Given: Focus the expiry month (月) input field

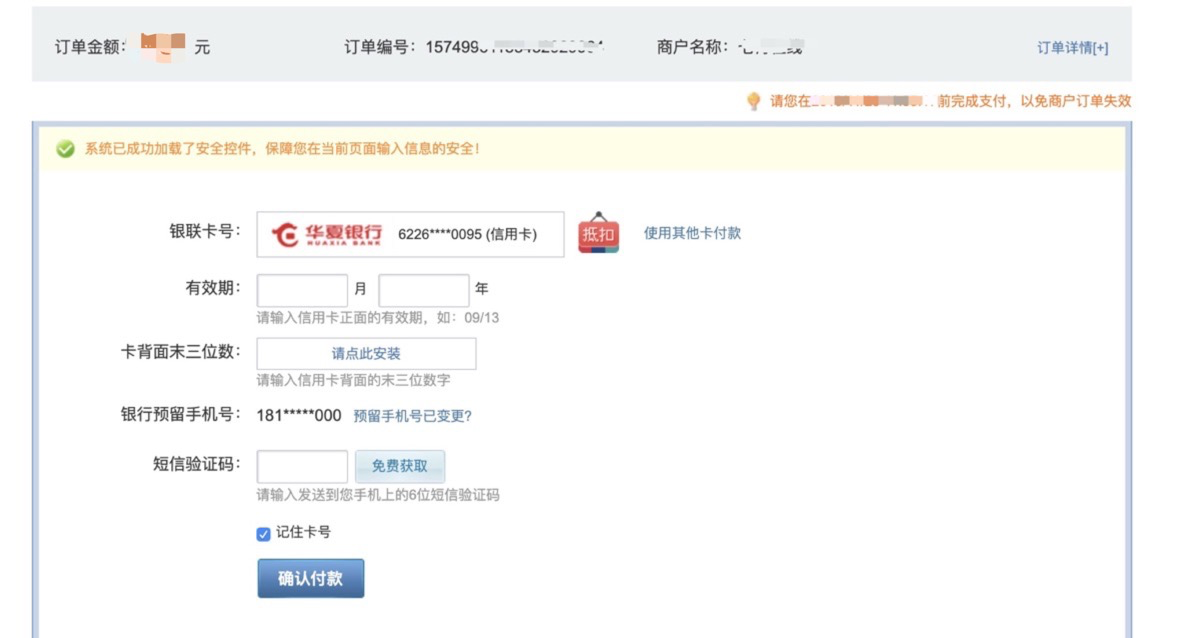Looking at the screenshot, I should pos(302,290).
